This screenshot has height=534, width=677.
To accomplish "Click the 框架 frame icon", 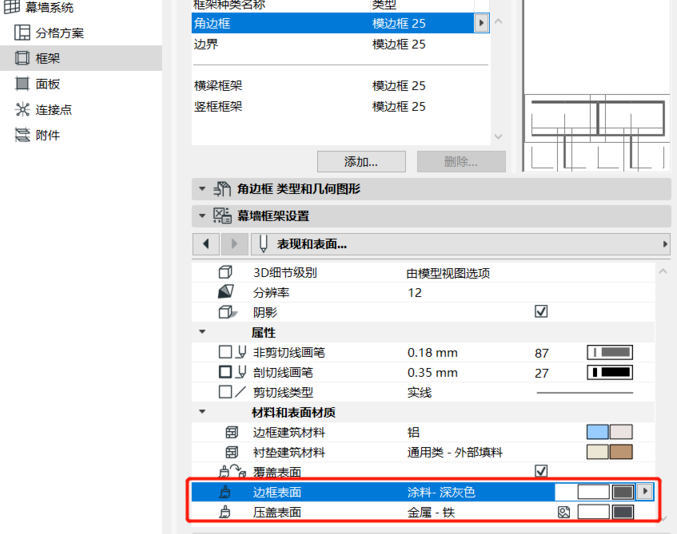I will click(22, 58).
